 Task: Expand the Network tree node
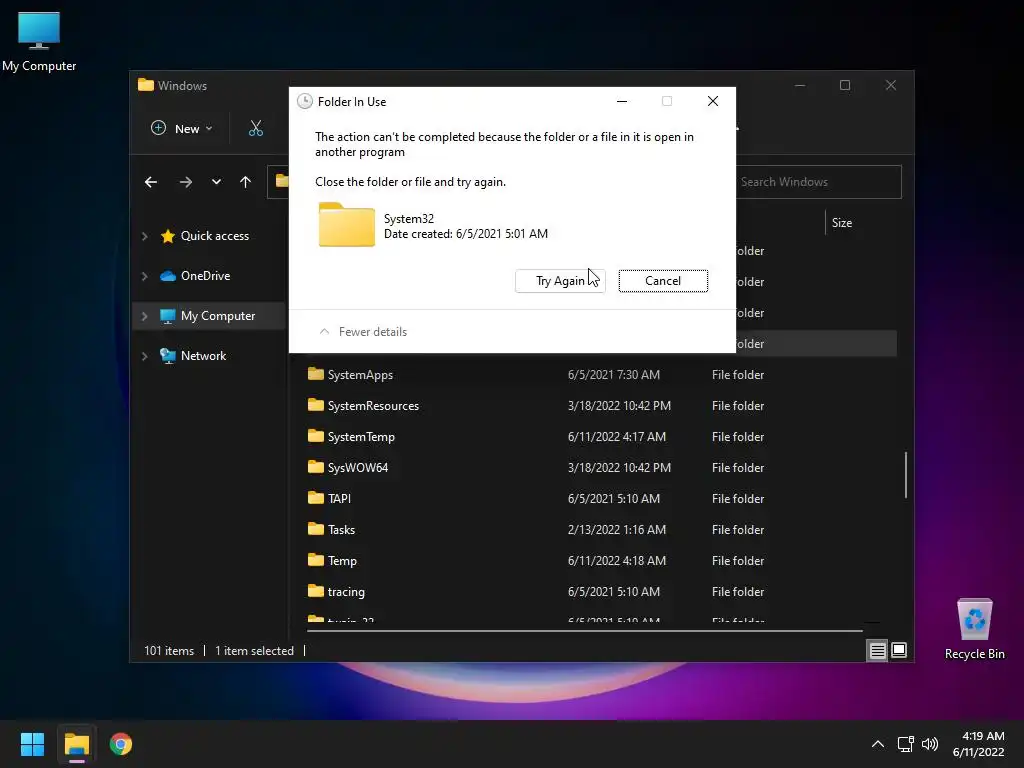click(x=144, y=356)
